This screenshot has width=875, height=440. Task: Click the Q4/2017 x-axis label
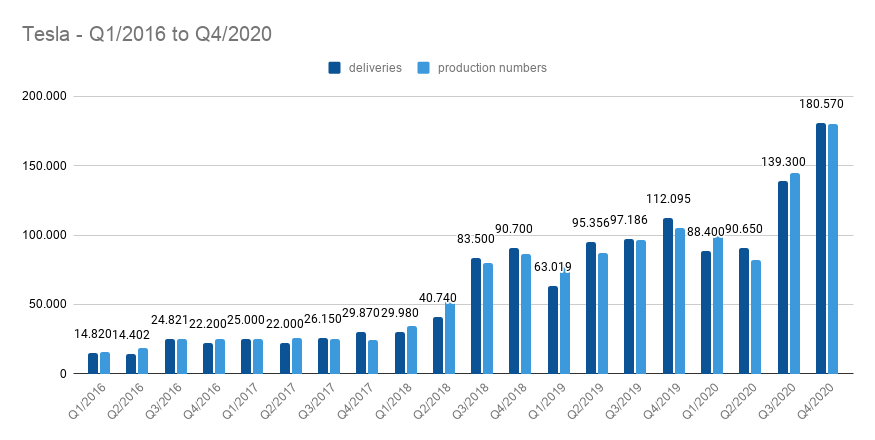point(356,400)
